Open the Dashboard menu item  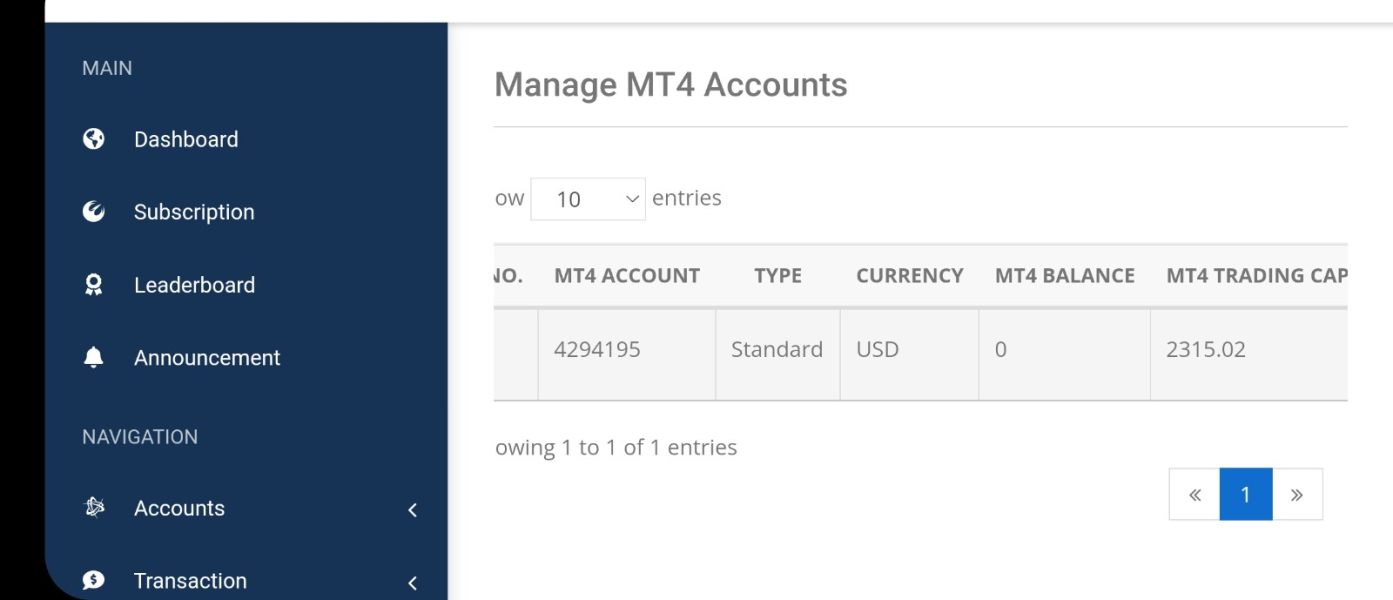[186, 139]
